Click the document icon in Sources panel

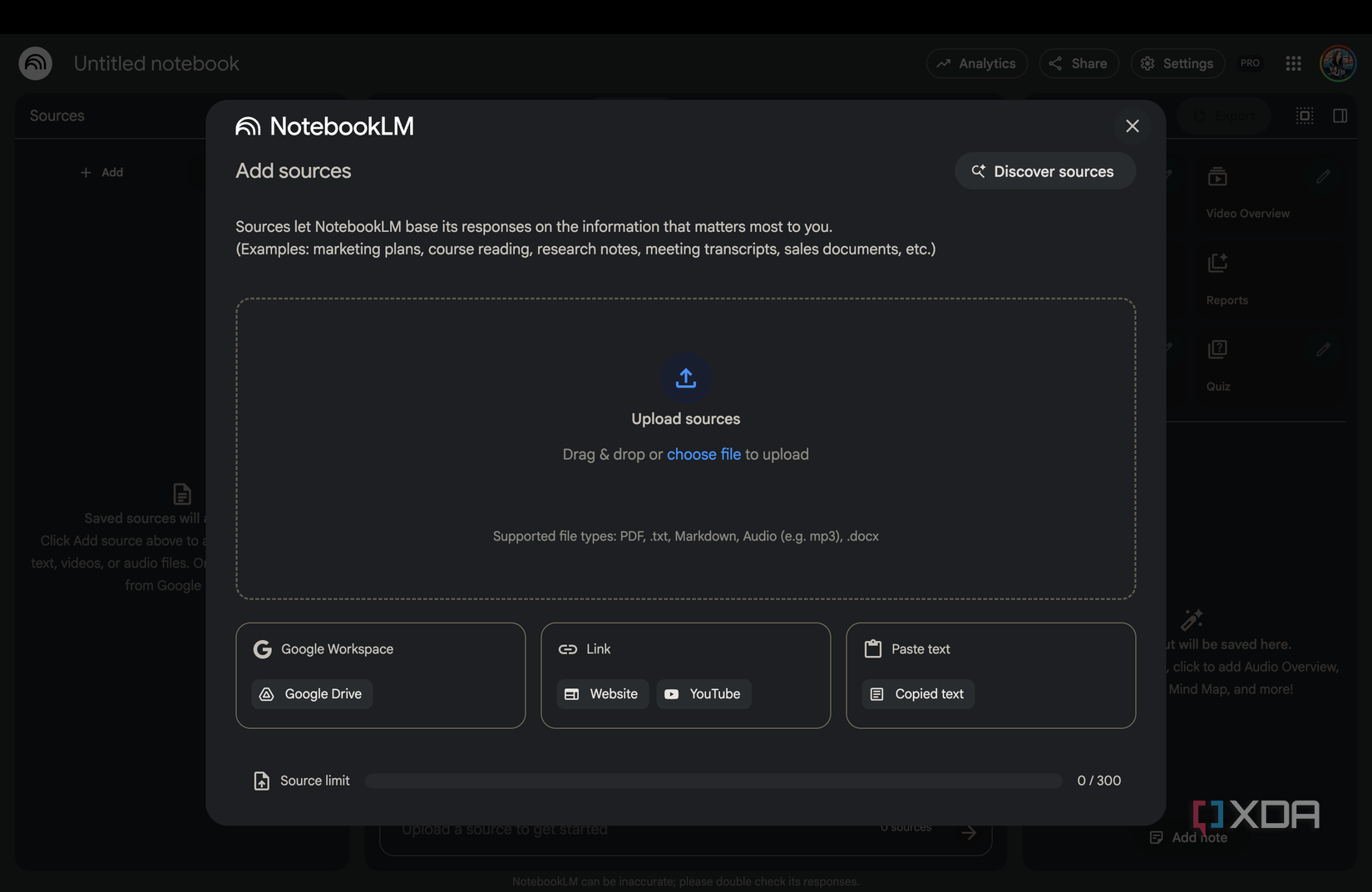pos(182,494)
